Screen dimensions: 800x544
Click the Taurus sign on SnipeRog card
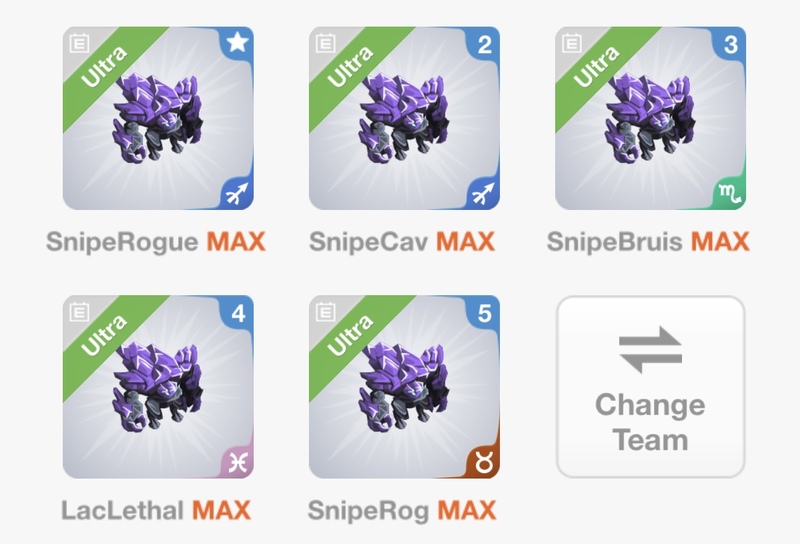(483, 462)
